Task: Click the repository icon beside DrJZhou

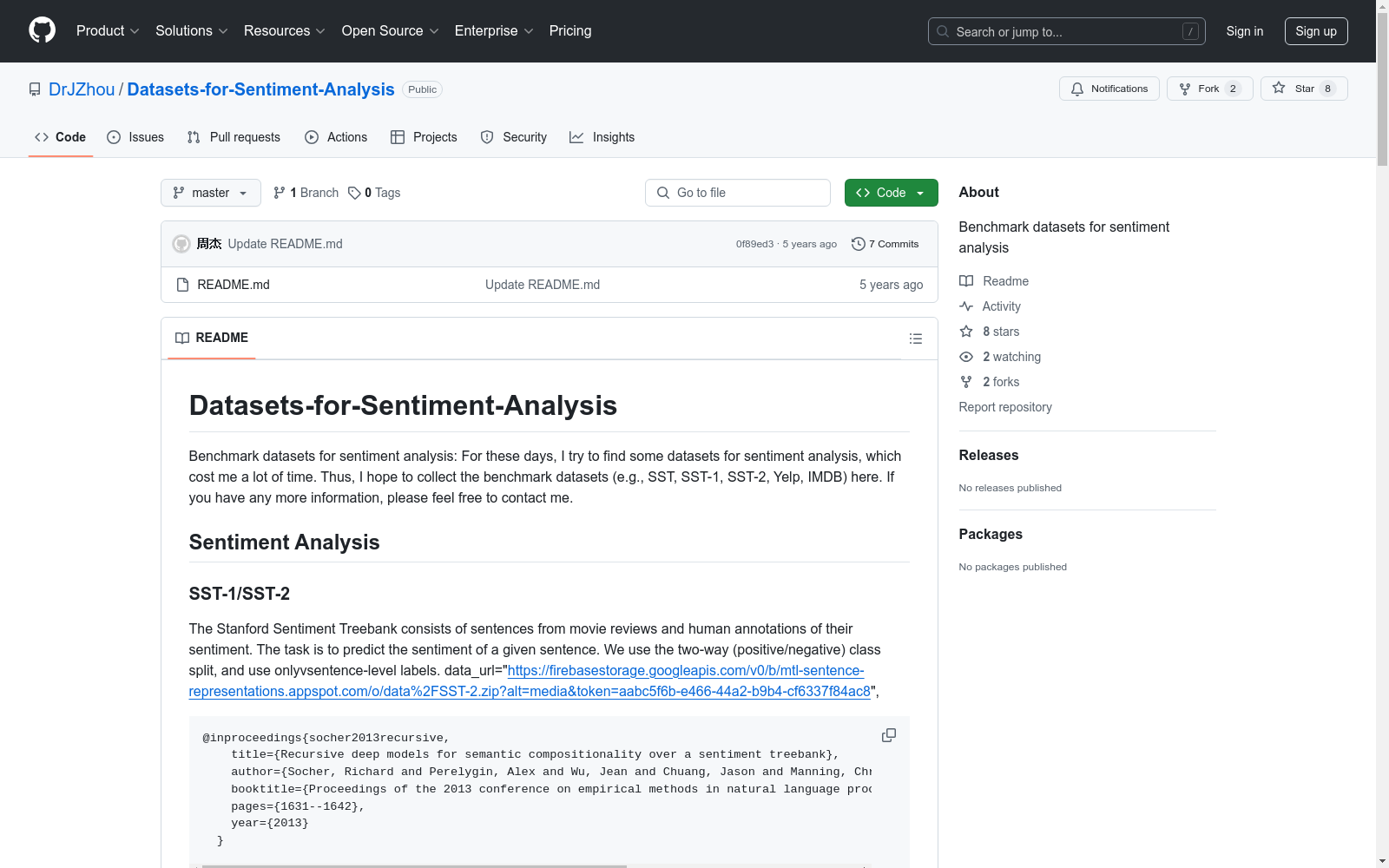Action: pyautogui.click(x=35, y=89)
